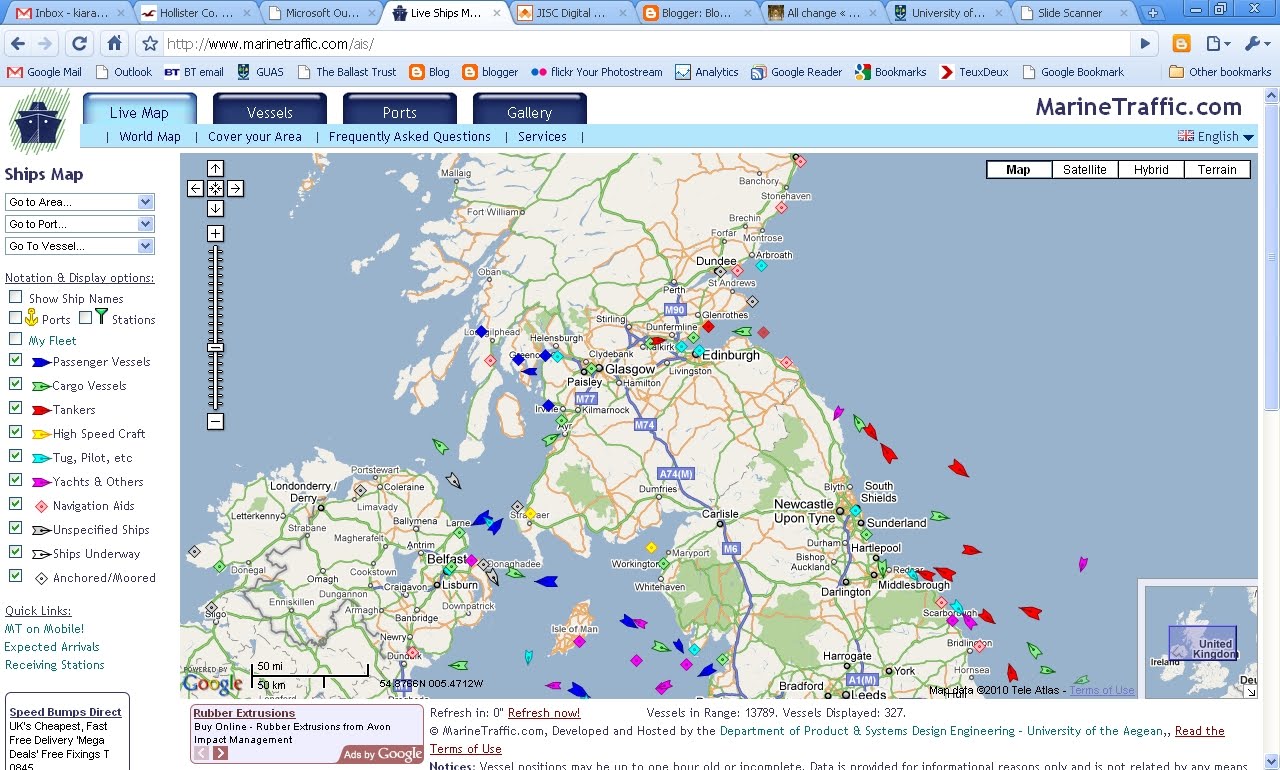The image size is (1280, 770).
Task: Enable the Stations checkbox
Action: tap(85, 318)
